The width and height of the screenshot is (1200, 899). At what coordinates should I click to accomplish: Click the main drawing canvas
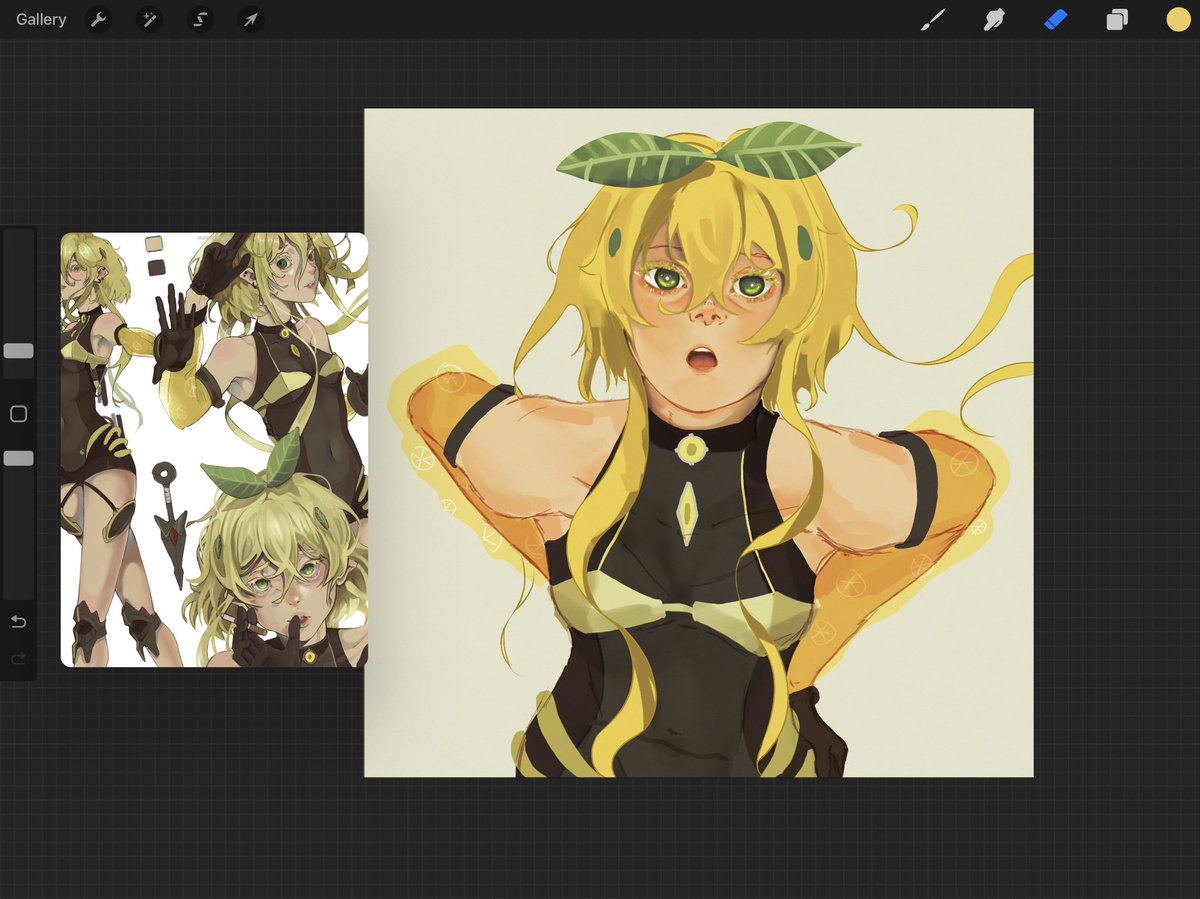tap(699, 443)
